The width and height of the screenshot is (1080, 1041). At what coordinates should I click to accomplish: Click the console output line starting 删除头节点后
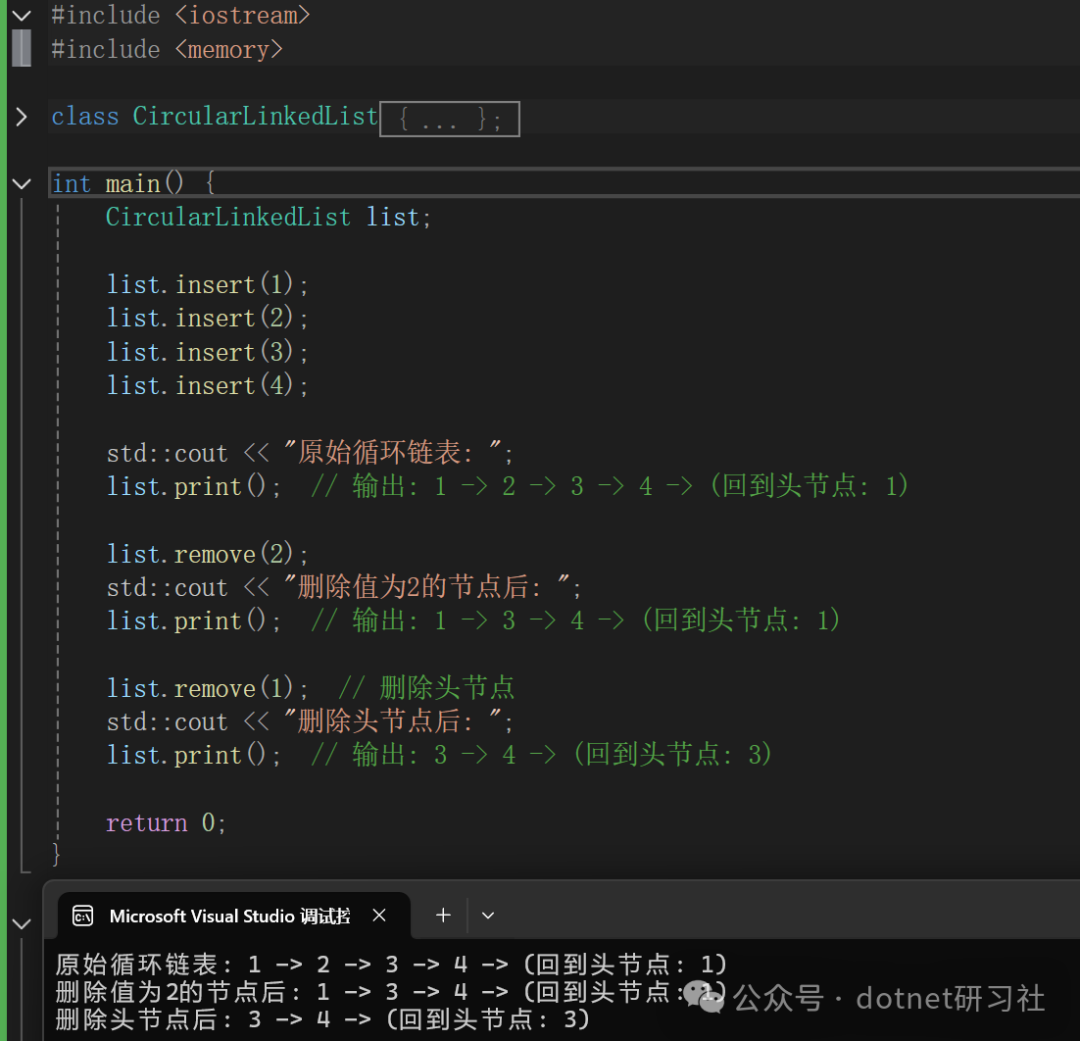322,1019
